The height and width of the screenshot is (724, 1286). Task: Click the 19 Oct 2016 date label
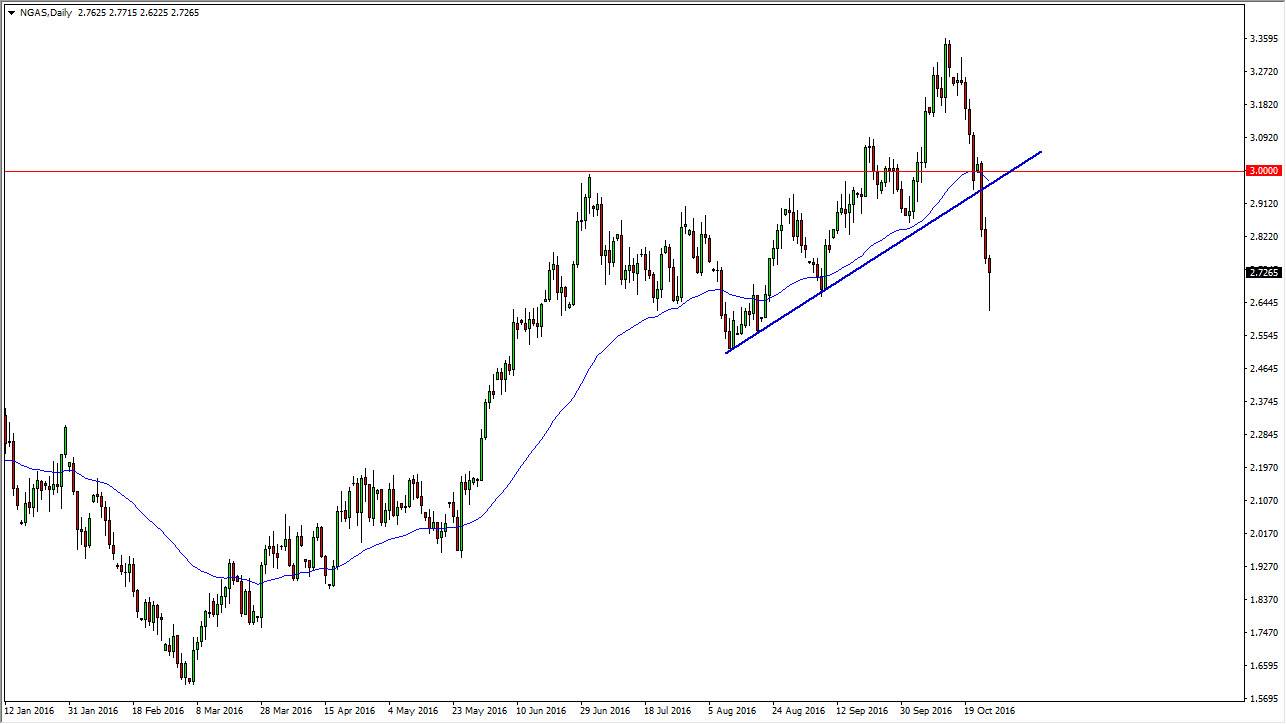pyautogui.click(x=989, y=712)
